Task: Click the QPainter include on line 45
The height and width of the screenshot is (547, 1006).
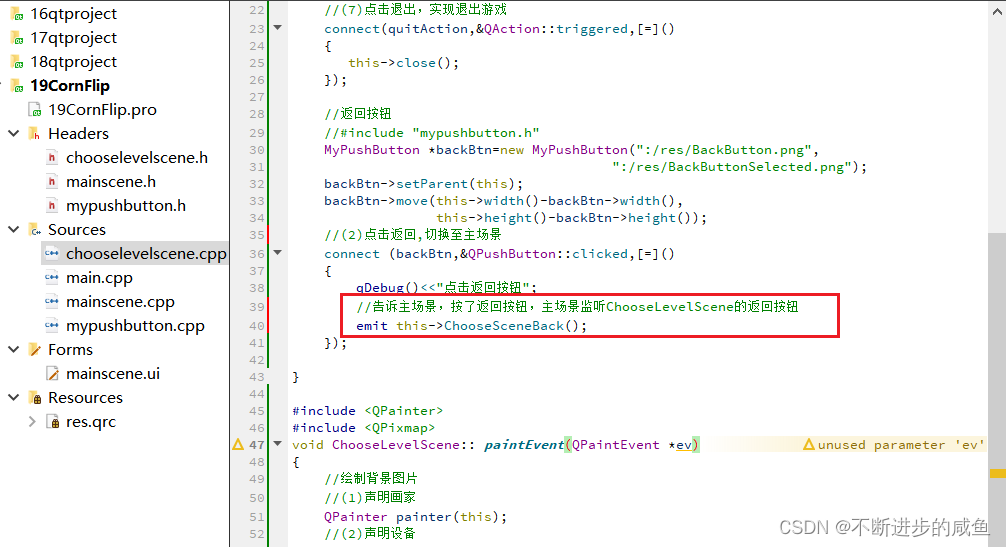Action: (x=368, y=410)
